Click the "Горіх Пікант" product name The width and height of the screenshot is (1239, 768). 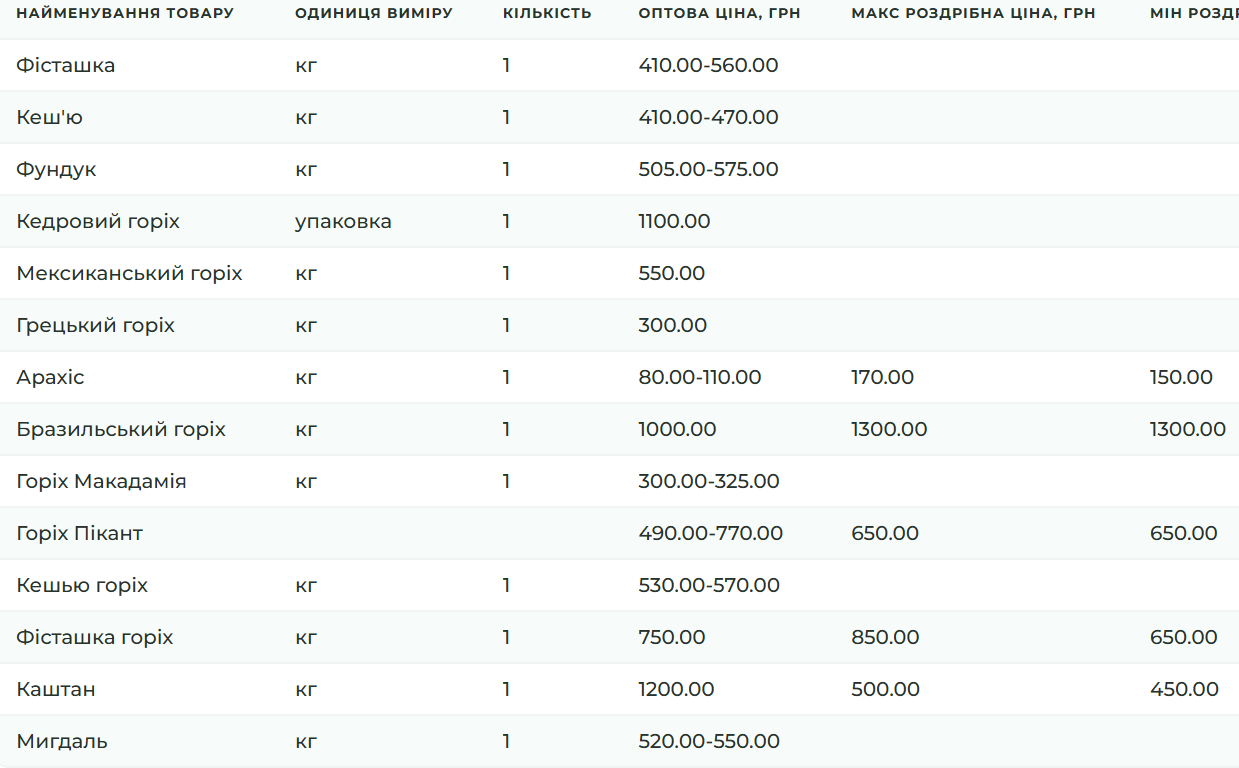(79, 533)
